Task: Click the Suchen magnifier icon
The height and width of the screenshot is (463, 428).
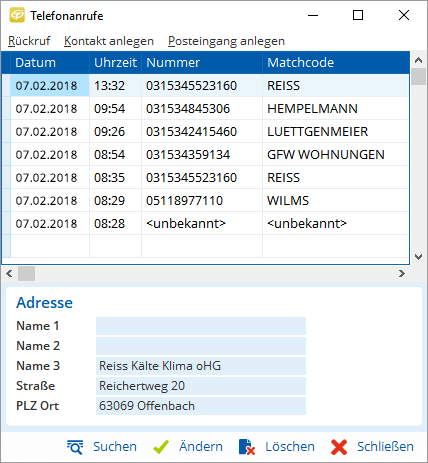Action: tap(75, 447)
